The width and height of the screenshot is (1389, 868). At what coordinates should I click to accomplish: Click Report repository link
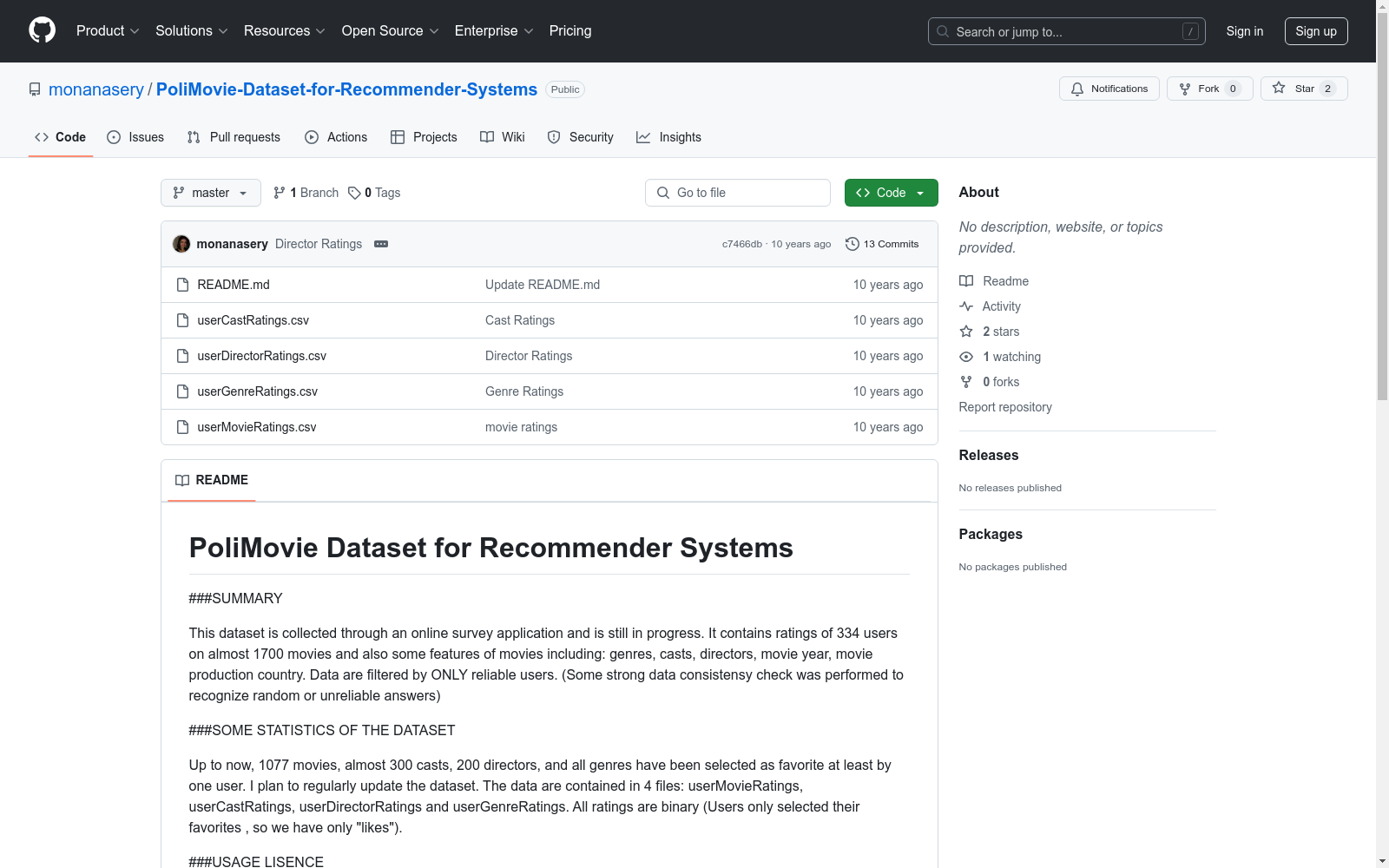click(1005, 407)
